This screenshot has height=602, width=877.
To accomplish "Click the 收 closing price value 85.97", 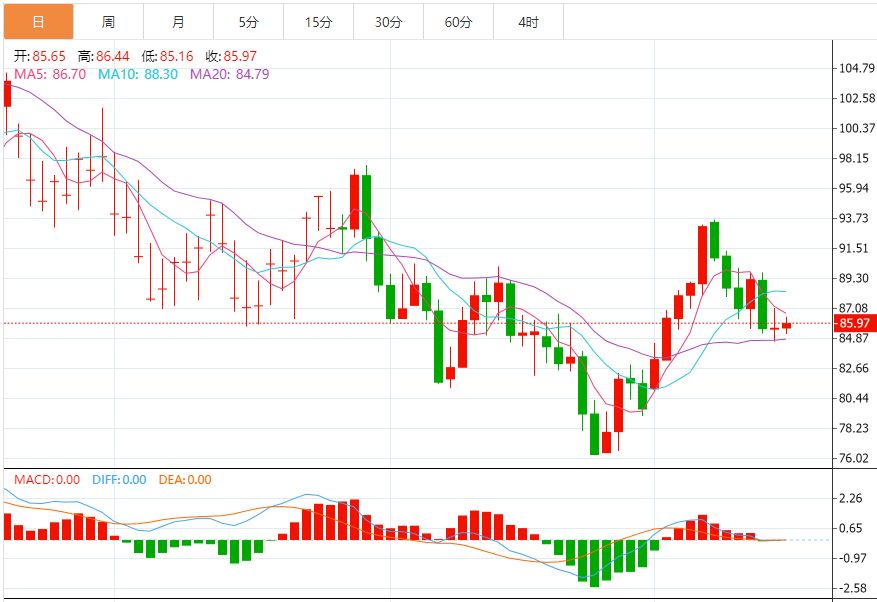I will (240, 57).
